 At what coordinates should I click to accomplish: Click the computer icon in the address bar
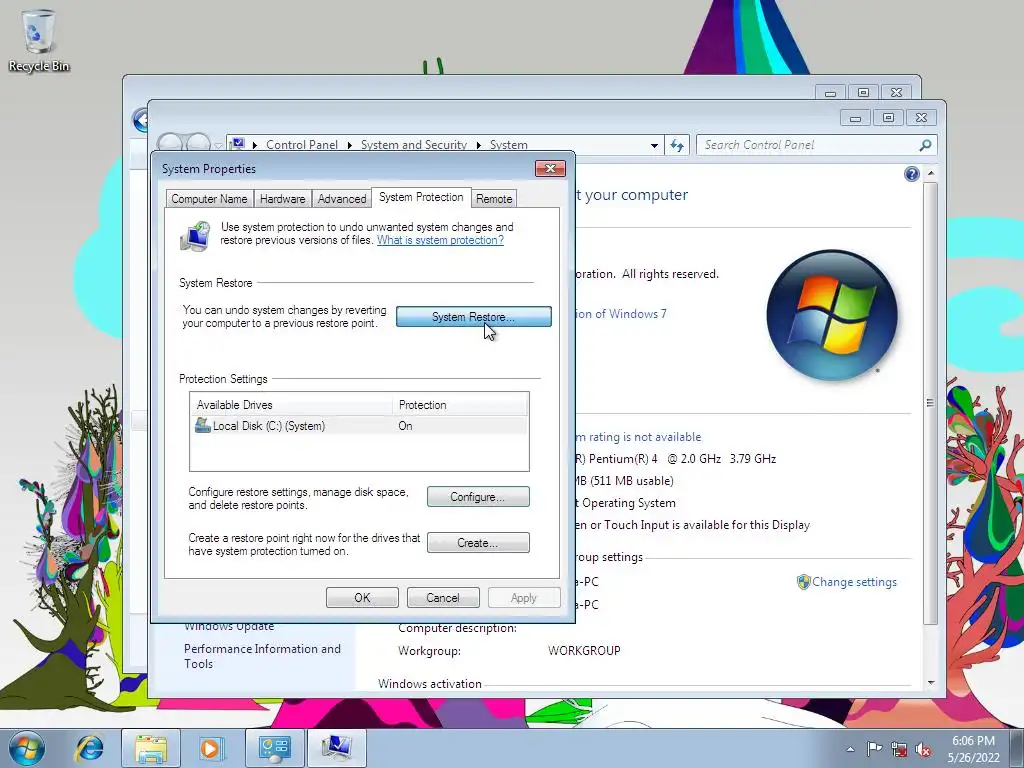(238, 144)
